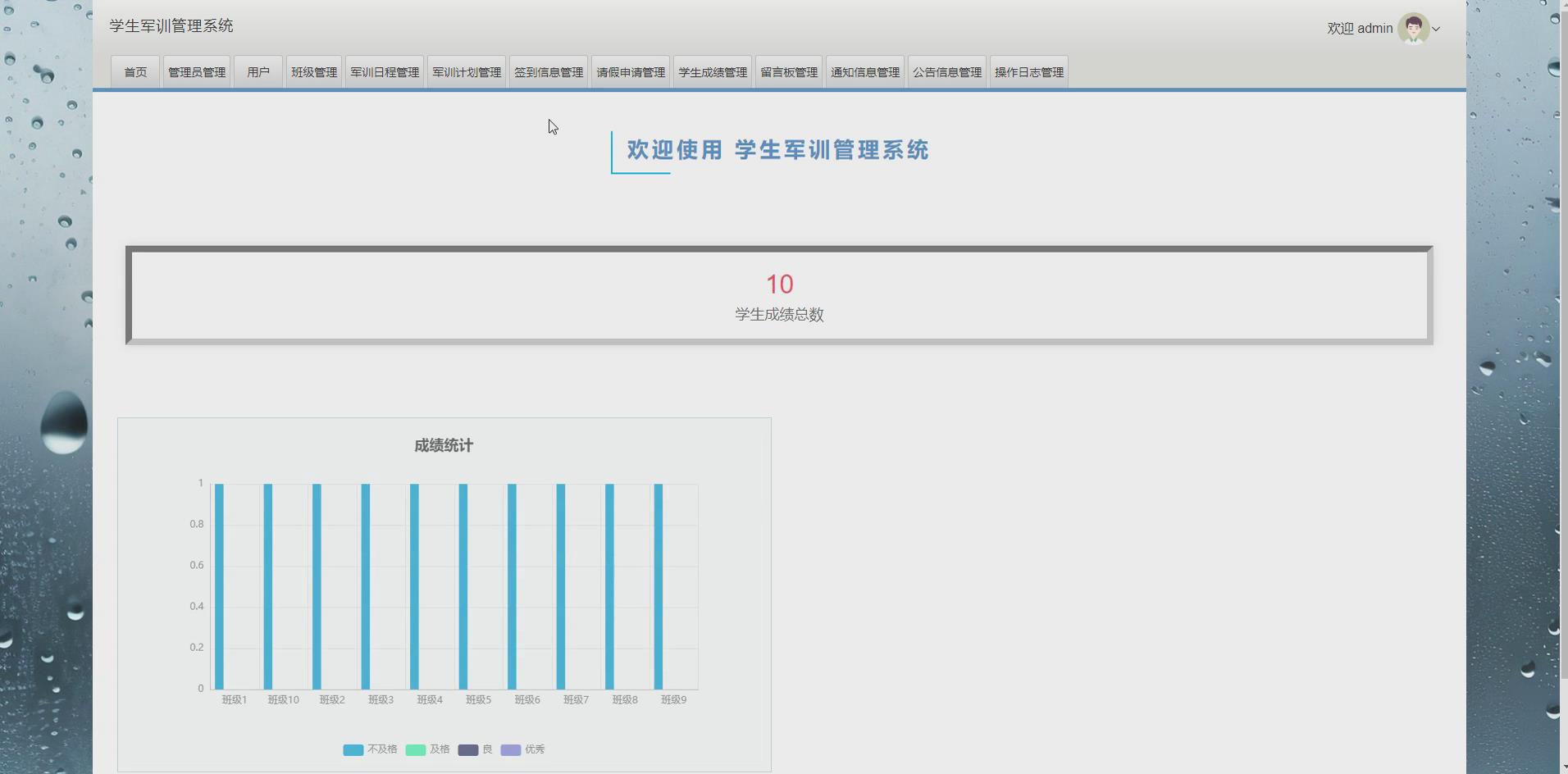Open the 管理员管理 tab
Screen dimensions: 1568x774
tap(196, 71)
